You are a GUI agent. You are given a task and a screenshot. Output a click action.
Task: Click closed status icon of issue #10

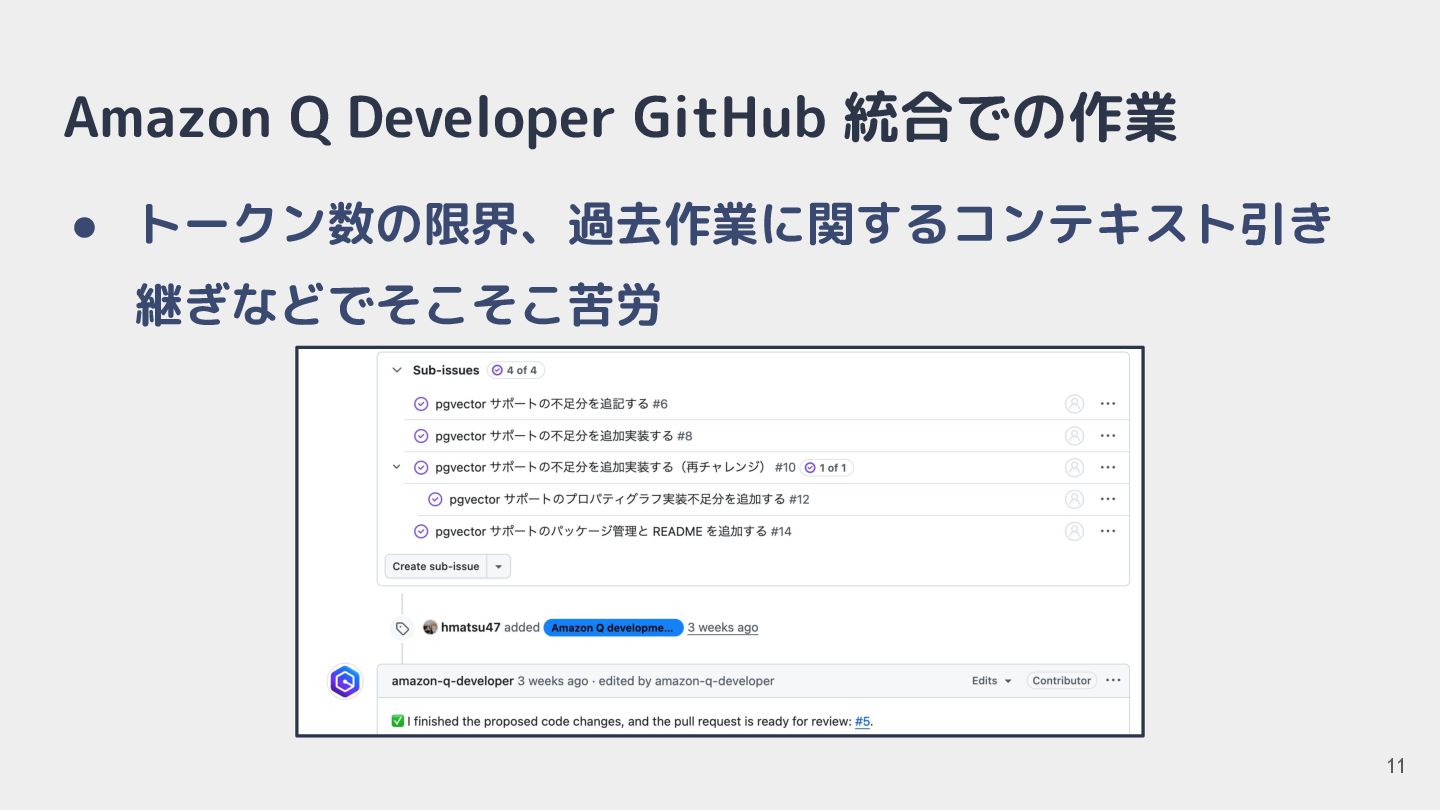(x=421, y=467)
